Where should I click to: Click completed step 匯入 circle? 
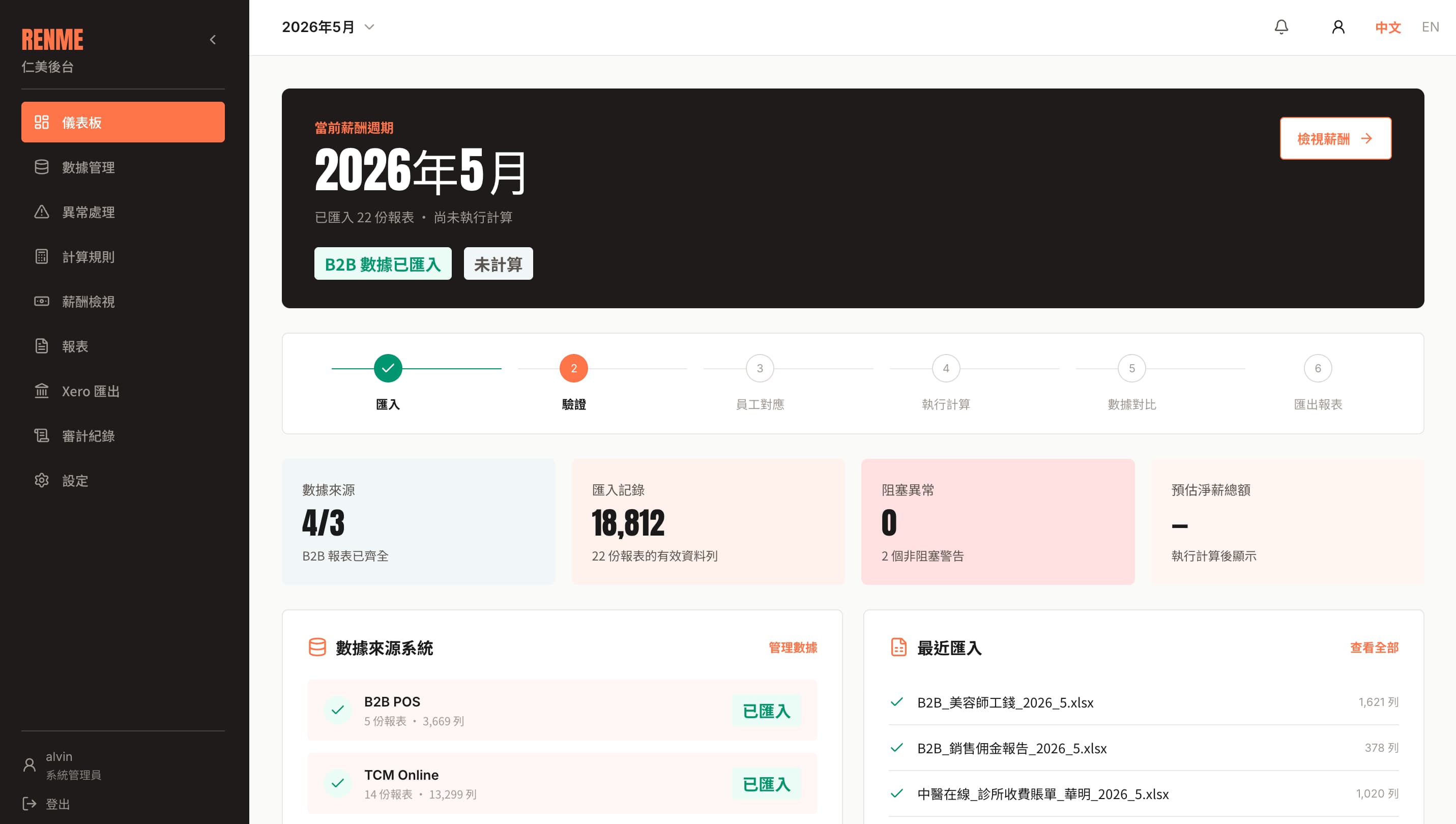coord(388,368)
